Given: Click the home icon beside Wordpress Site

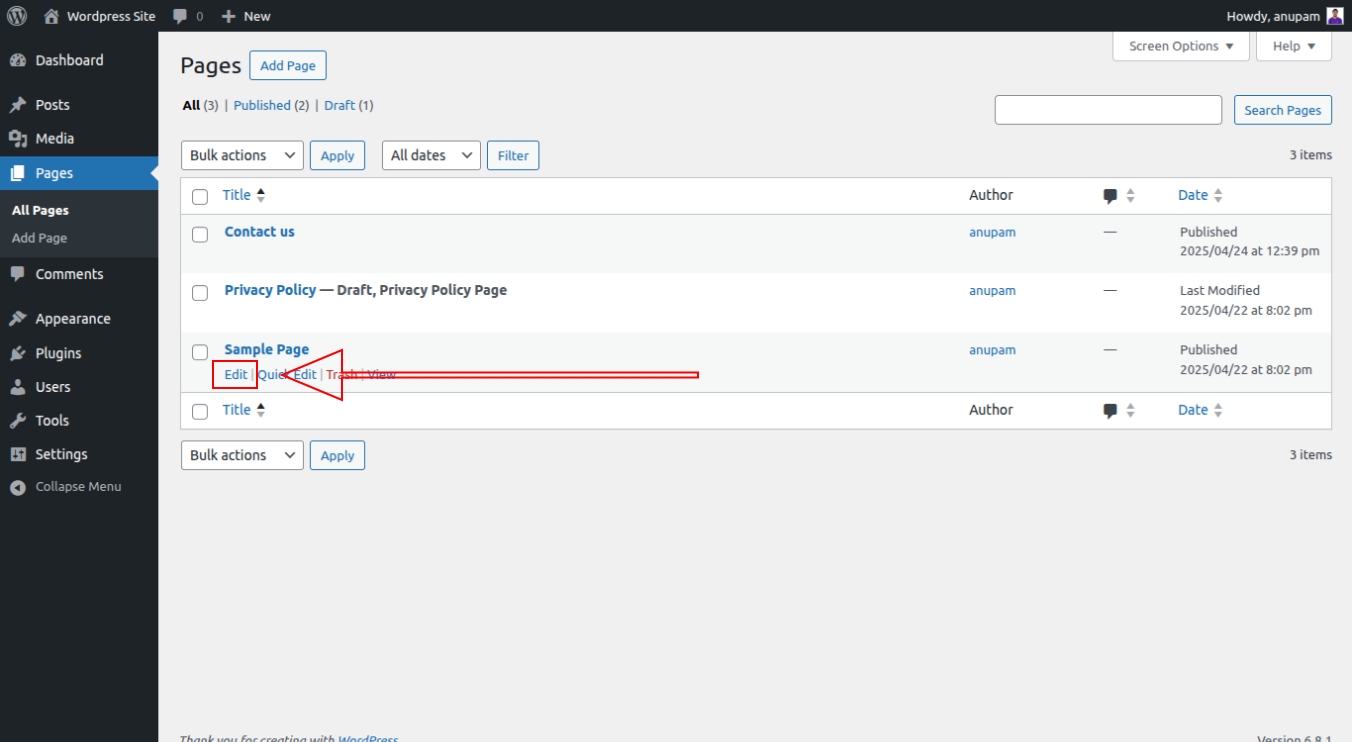Looking at the screenshot, I should click(51, 16).
